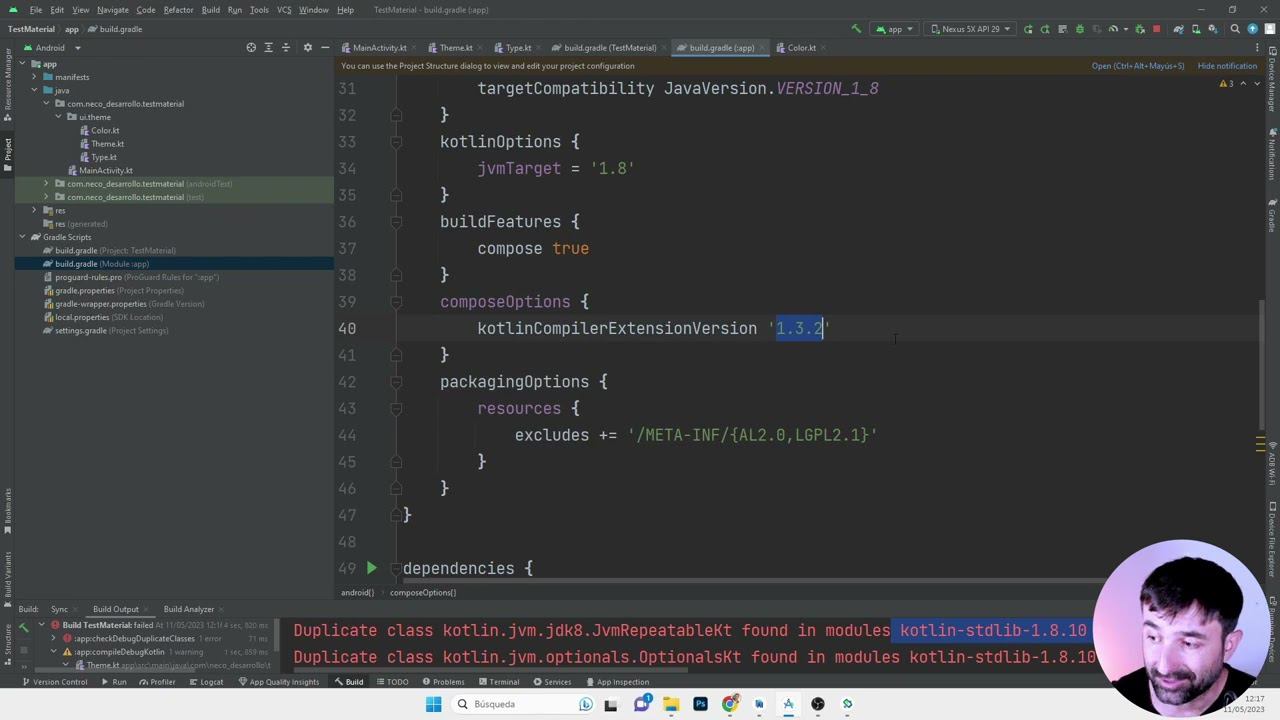Hide the Project panel with minimize icon
The image size is (1280, 720).
[x=325, y=47]
